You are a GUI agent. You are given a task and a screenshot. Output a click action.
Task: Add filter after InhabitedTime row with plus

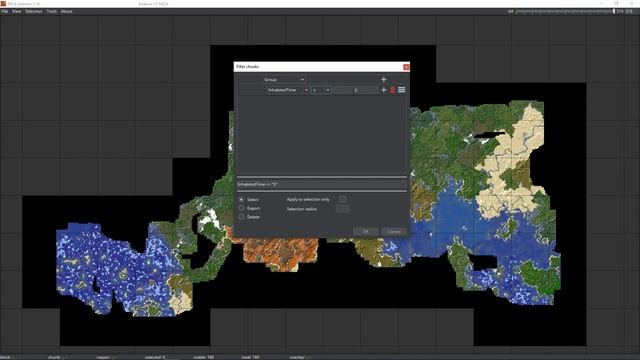pos(383,90)
